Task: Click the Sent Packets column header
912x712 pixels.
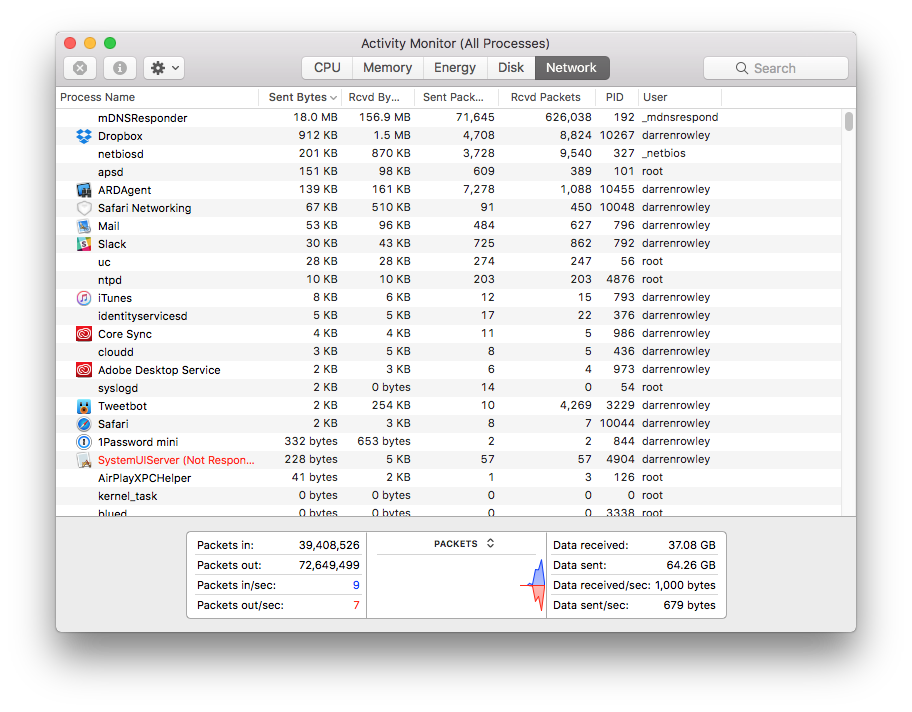Action: tap(457, 97)
